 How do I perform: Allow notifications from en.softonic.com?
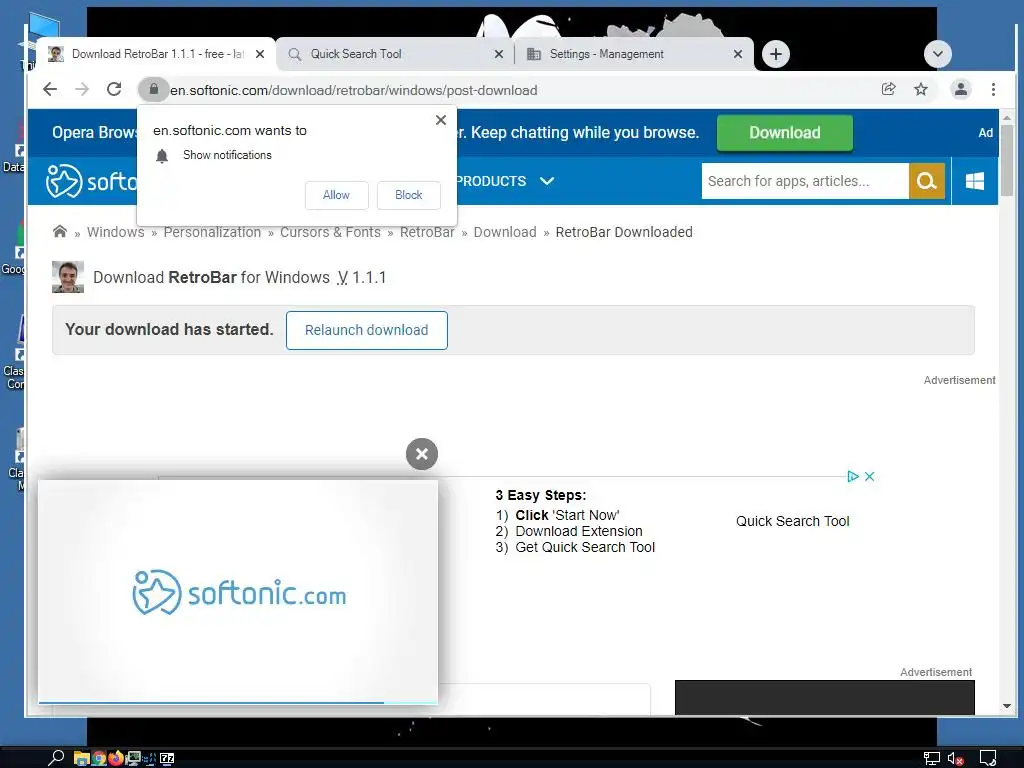pos(336,195)
